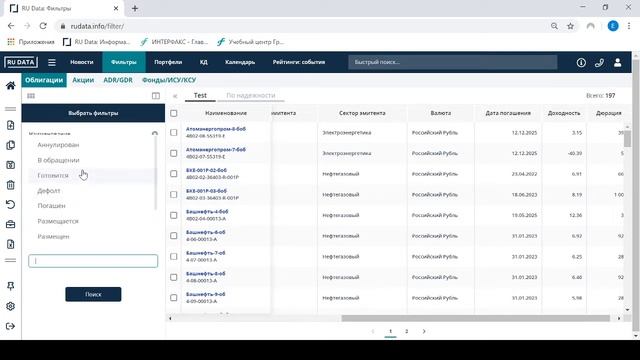640x360 pixels.
Task: Click the copy sidebar icon
Action: 11,145
